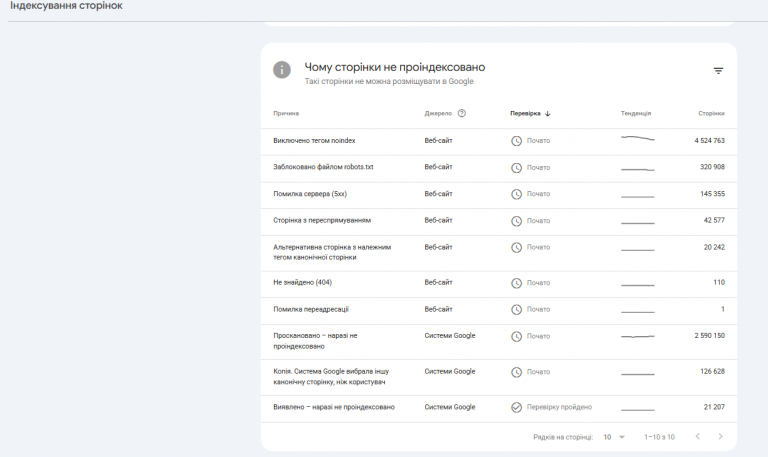Open the filter icon in table header
Viewport: 768px width, 457px height.
pyautogui.click(x=718, y=71)
